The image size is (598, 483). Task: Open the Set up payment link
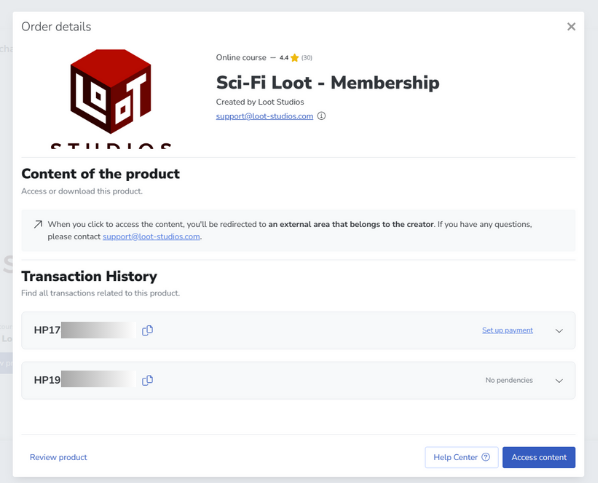(x=507, y=330)
